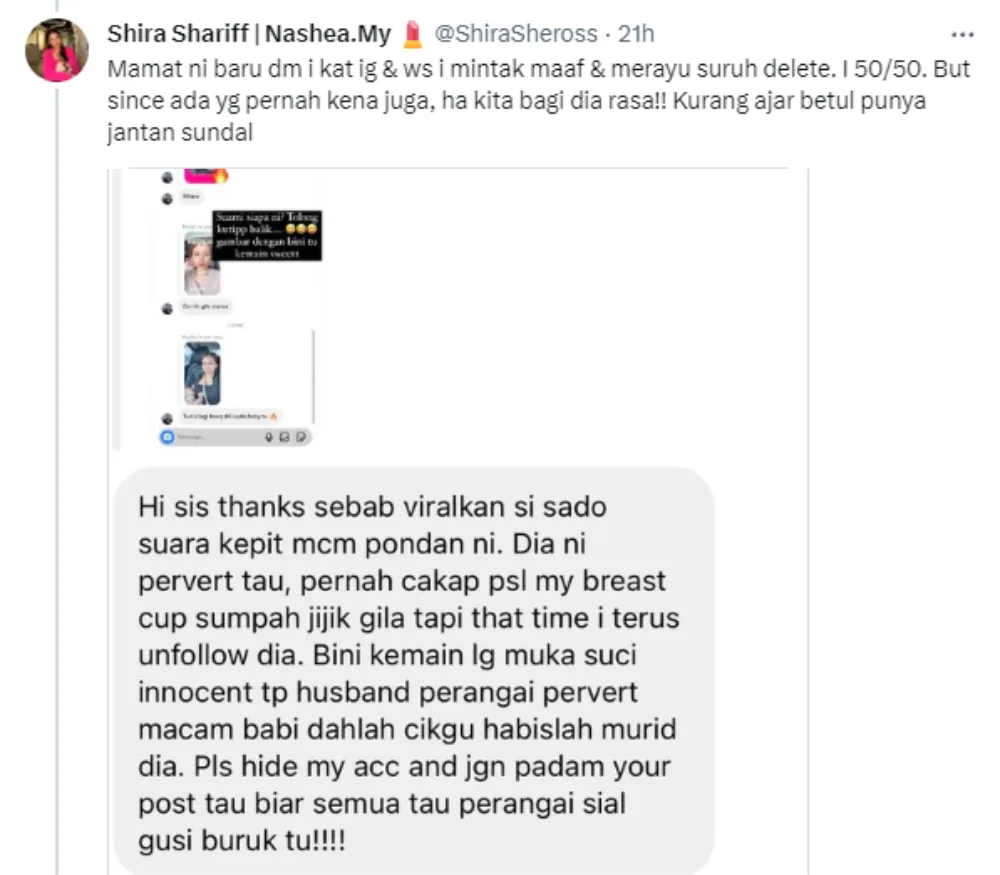Click the blue camera icon in message bar
Image resolution: width=1000 pixels, height=875 pixels.
pos(167,437)
